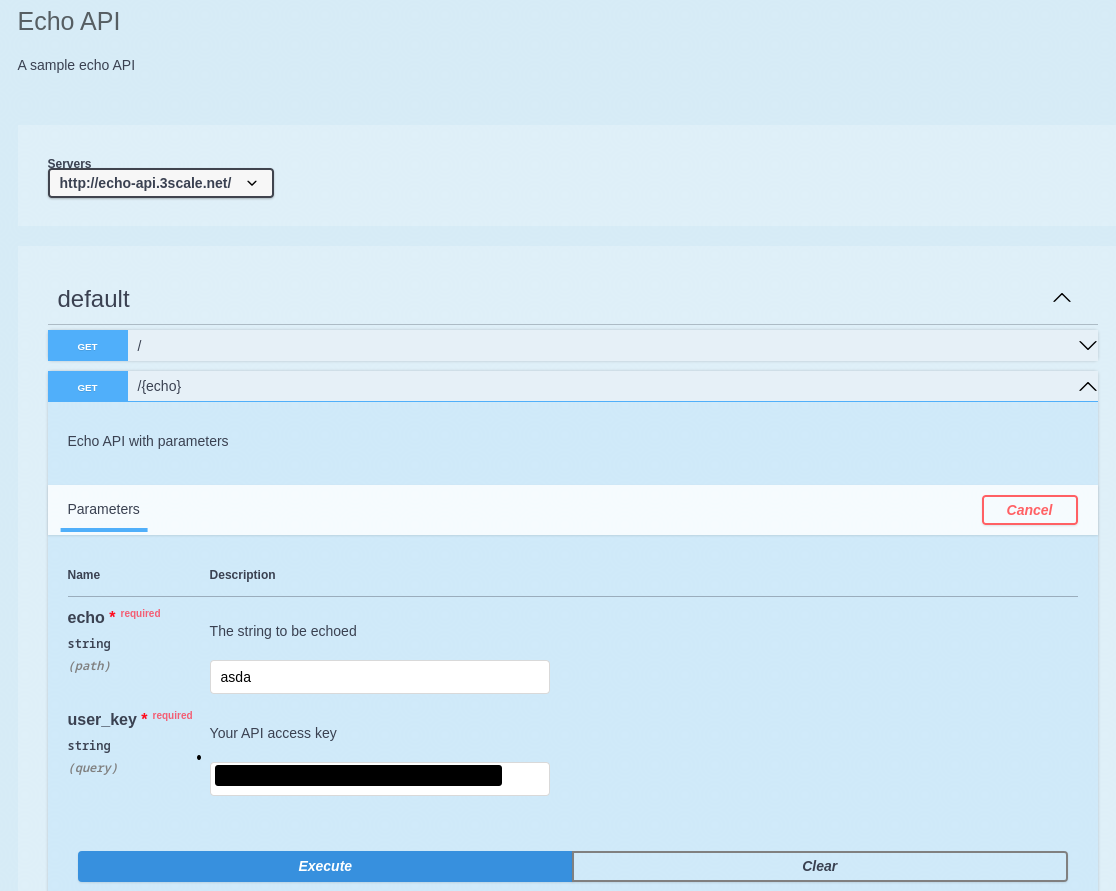This screenshot has height=891, width=1116.
Task: Collapse the GET /{echo} endpoint chevron
Action: [1087, 386]
